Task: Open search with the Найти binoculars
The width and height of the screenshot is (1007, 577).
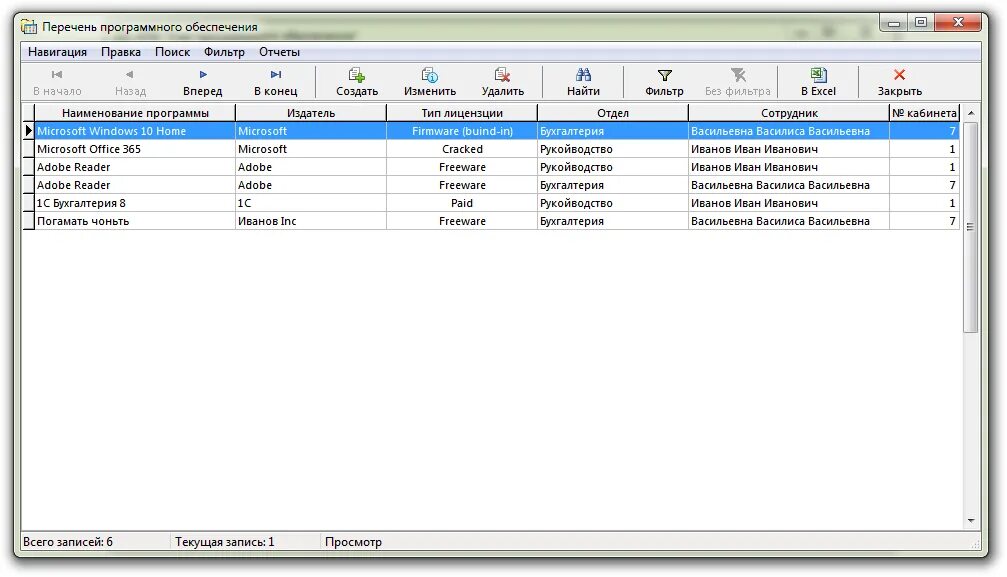Action: coord(583,83)
